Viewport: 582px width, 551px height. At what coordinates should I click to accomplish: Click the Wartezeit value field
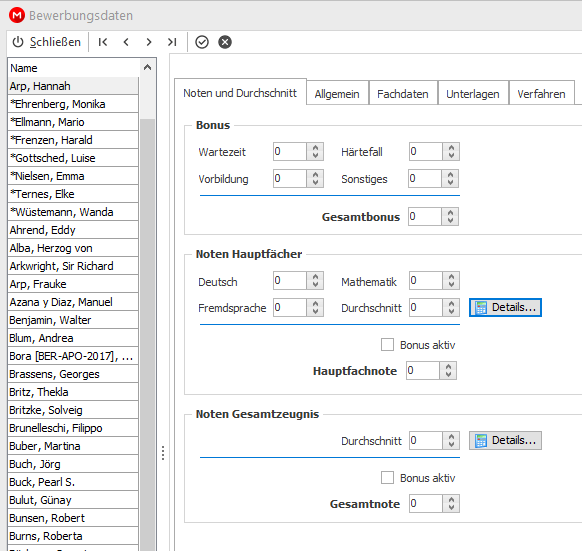(290, 151)
